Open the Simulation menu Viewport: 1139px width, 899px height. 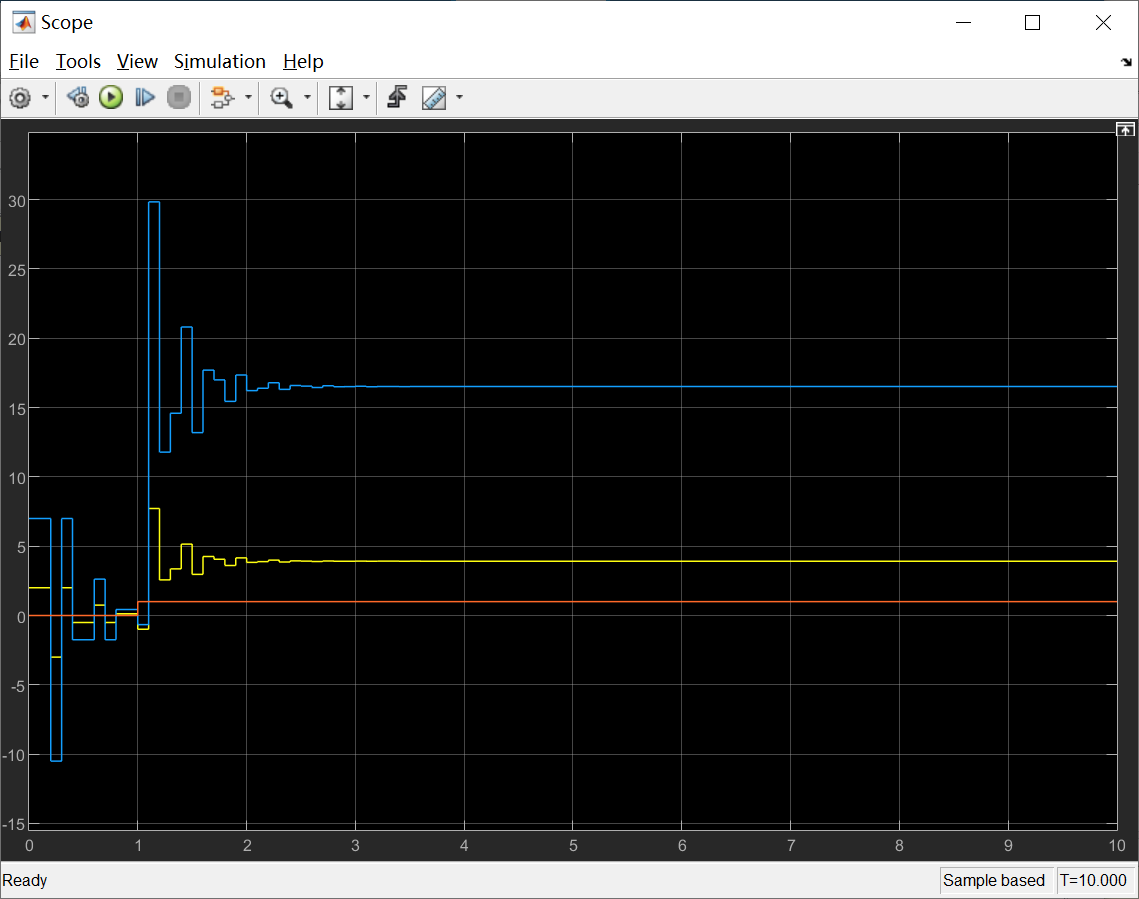click(219, 62)
